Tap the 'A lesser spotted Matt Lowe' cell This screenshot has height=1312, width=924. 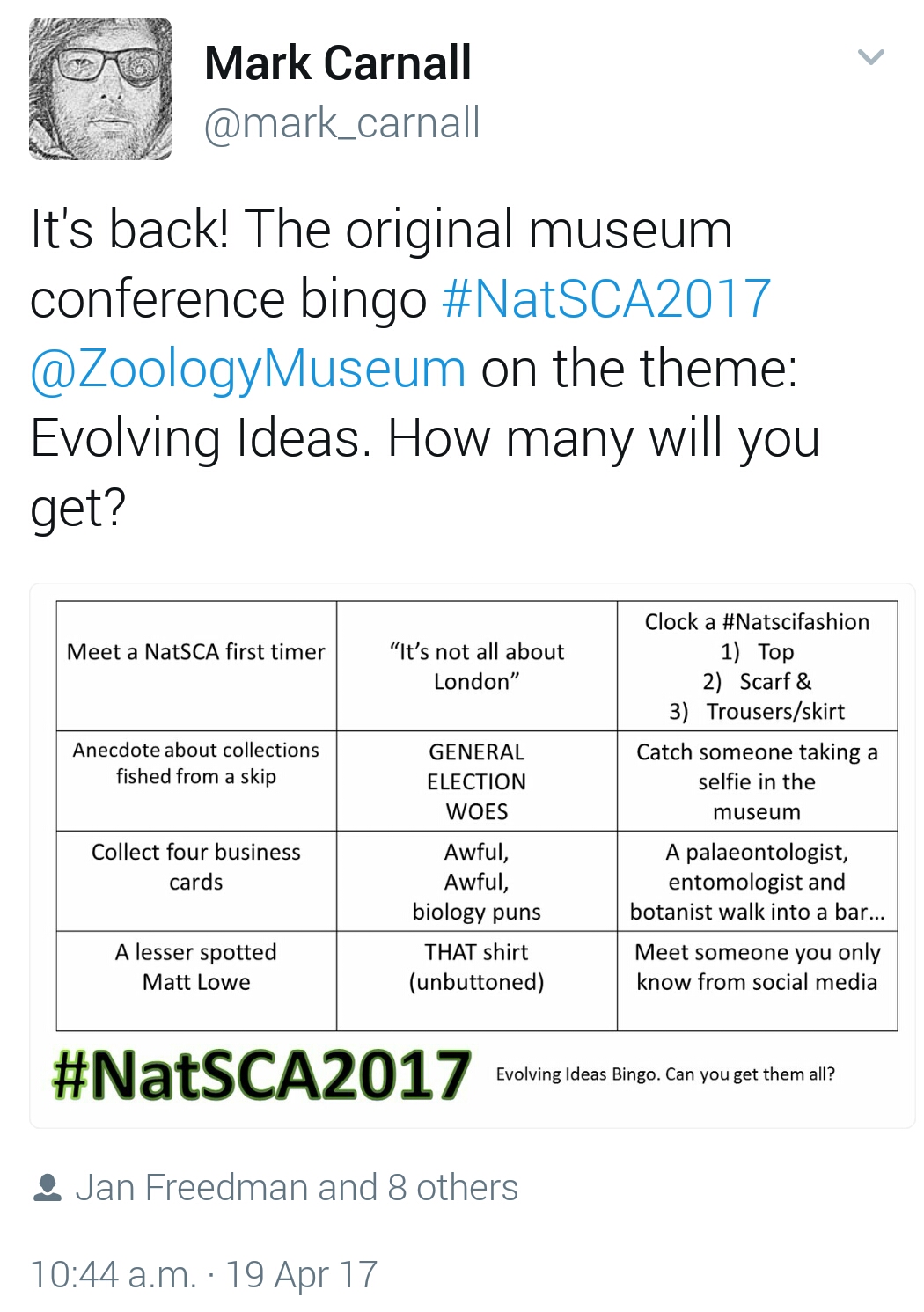tap(196, 980)
